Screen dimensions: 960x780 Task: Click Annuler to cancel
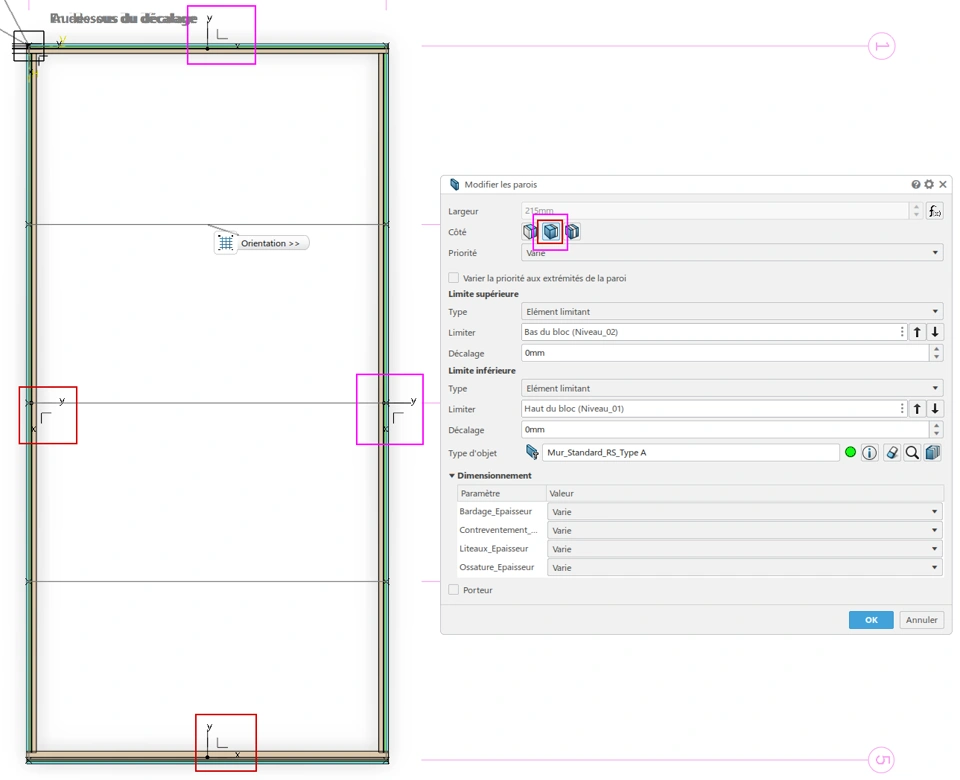point(921,620)
